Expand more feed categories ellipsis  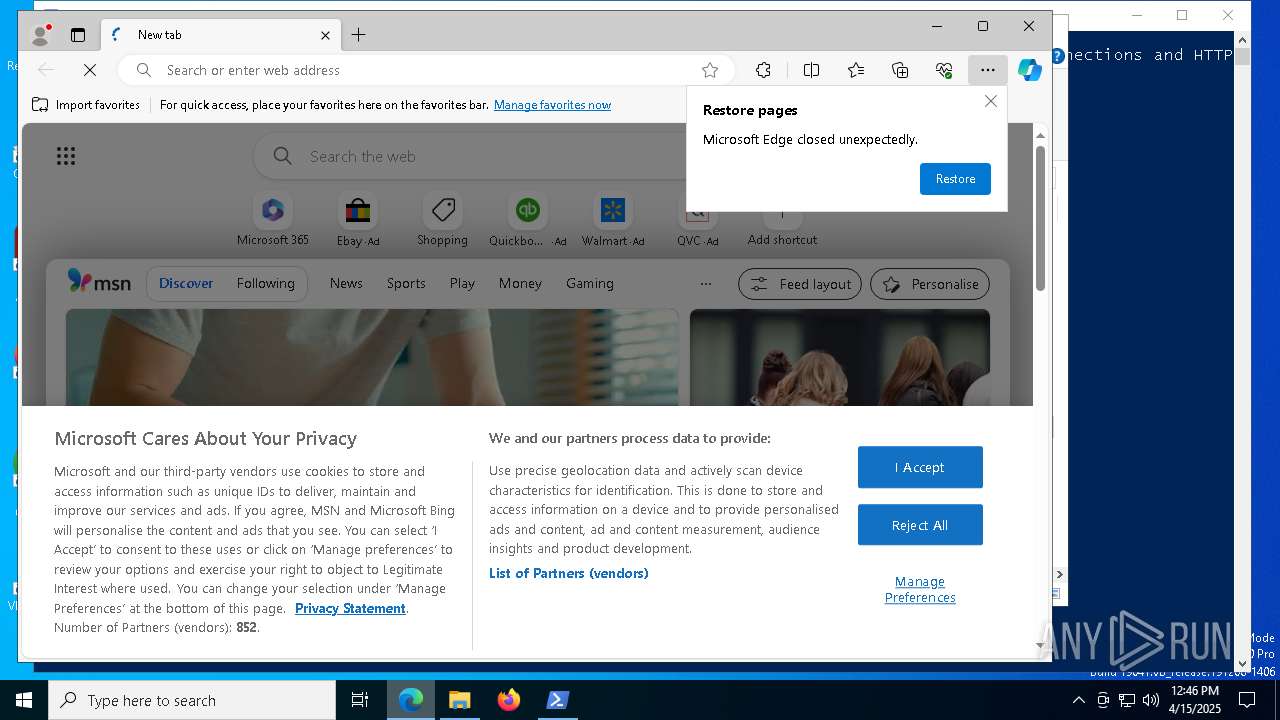coord(706,284)
